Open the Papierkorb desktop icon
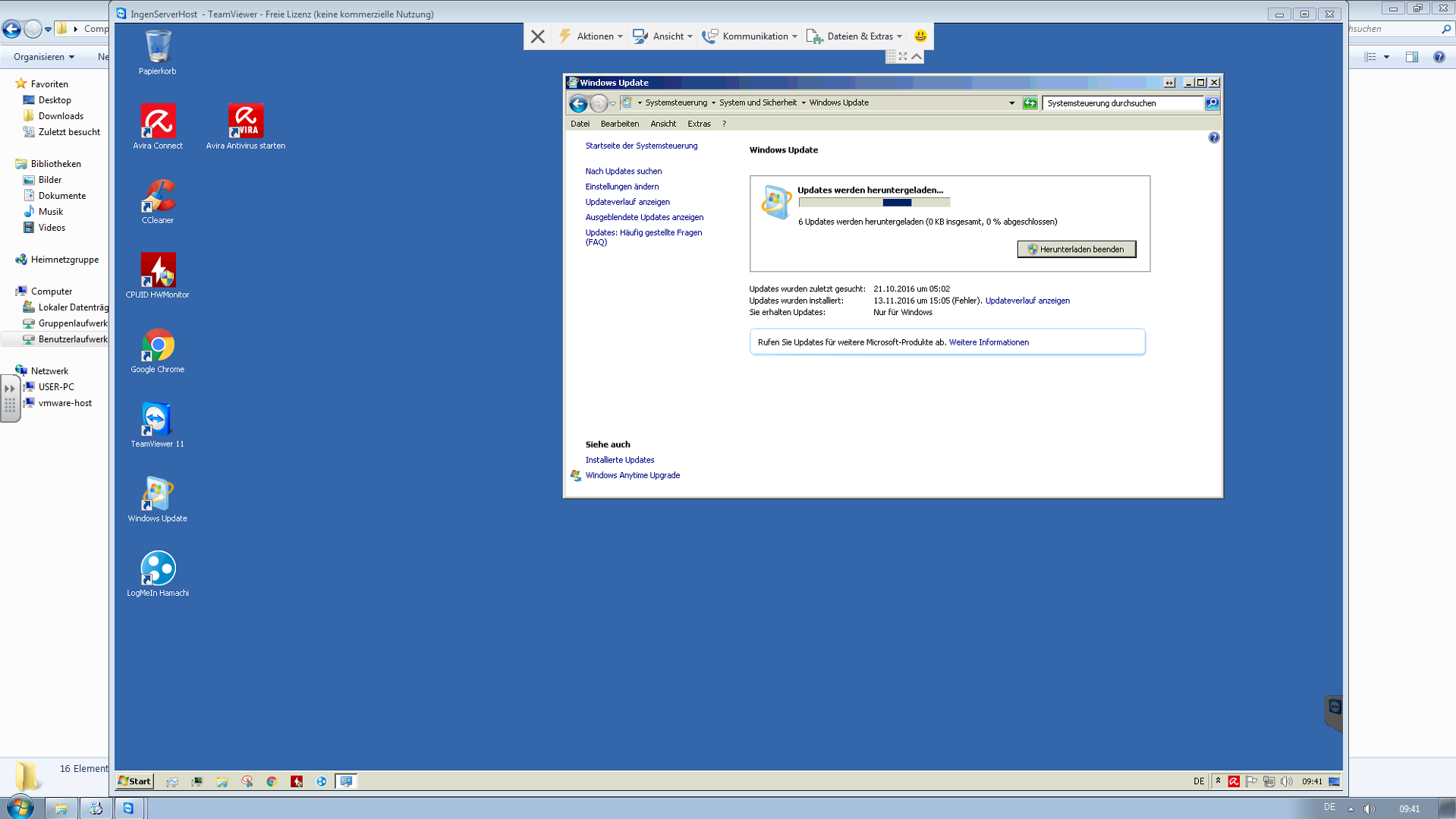The width and height of the screenshot is (1456, 819). point(157,52)
